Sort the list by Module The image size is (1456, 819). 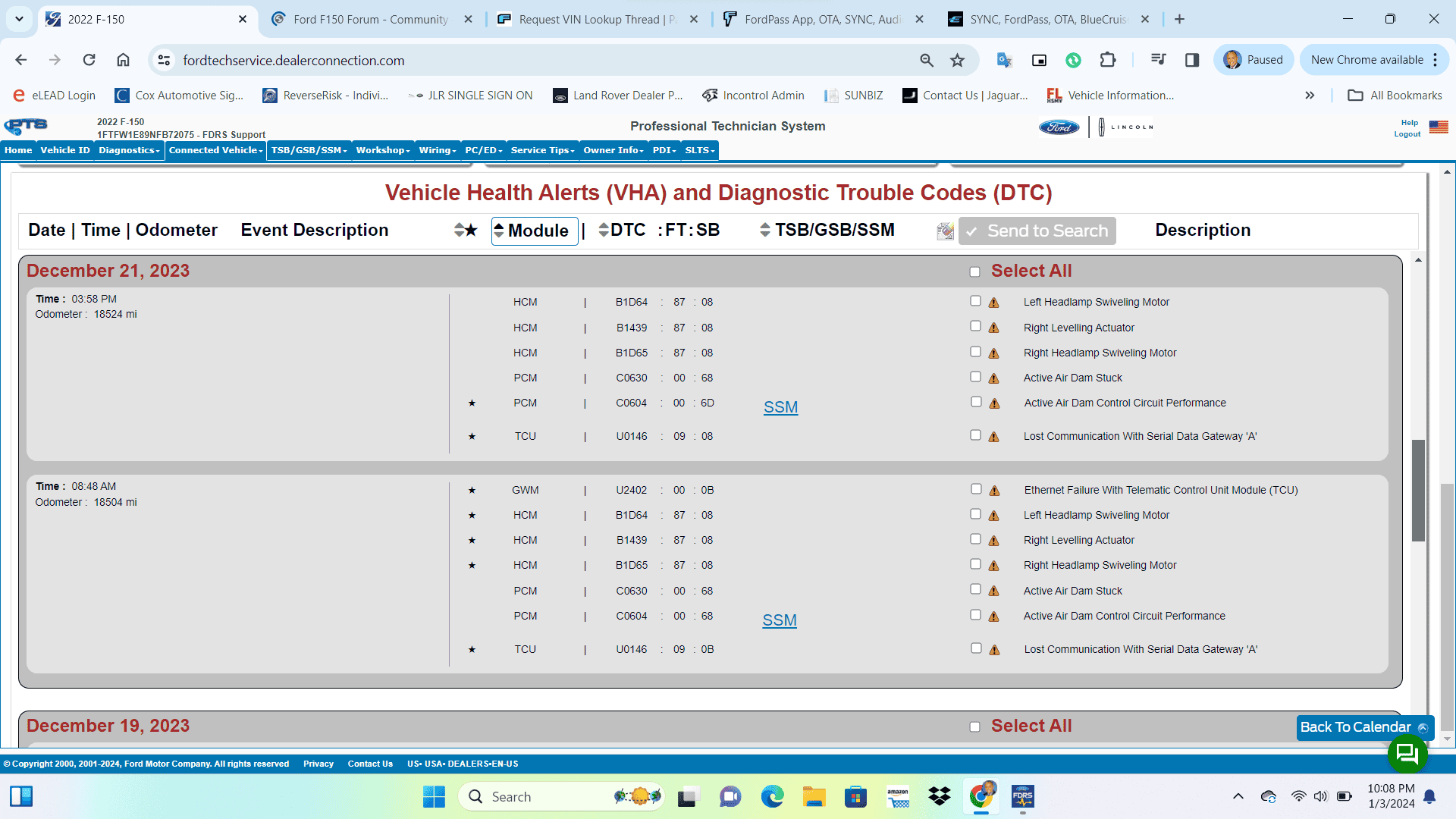(x=535, y=231)
